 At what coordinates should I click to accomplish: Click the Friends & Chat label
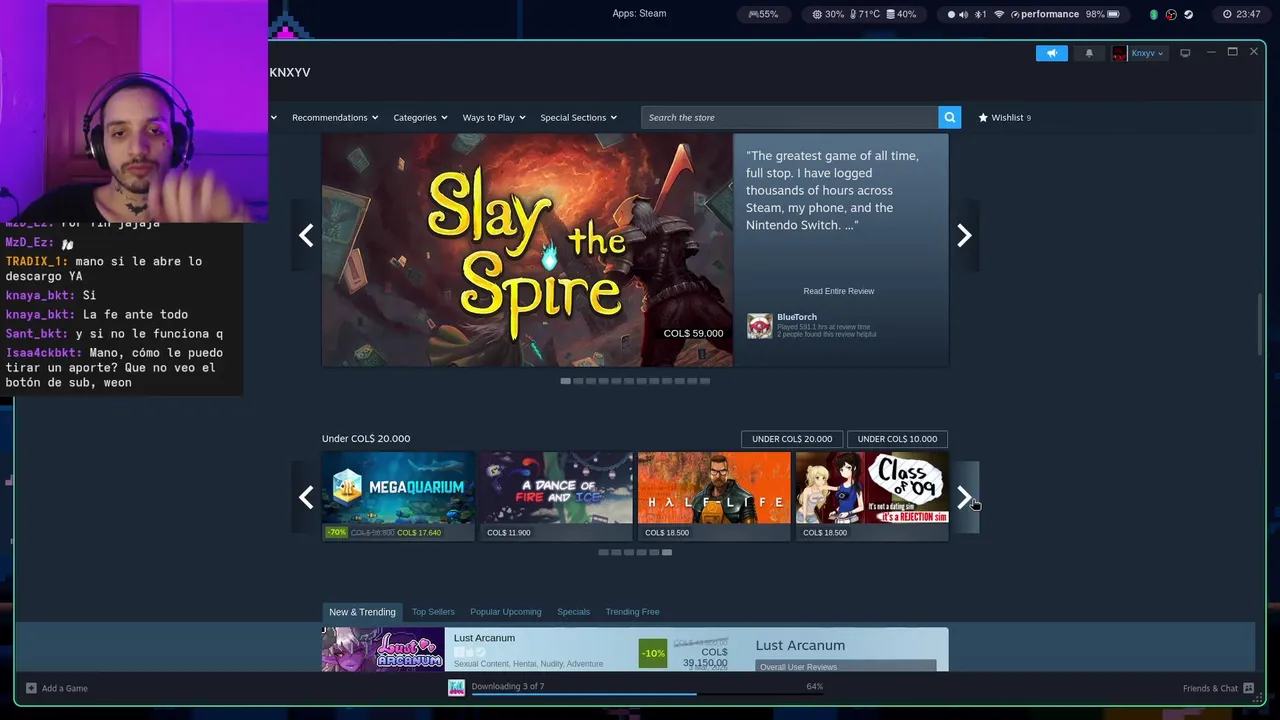tap(1210, 688)
